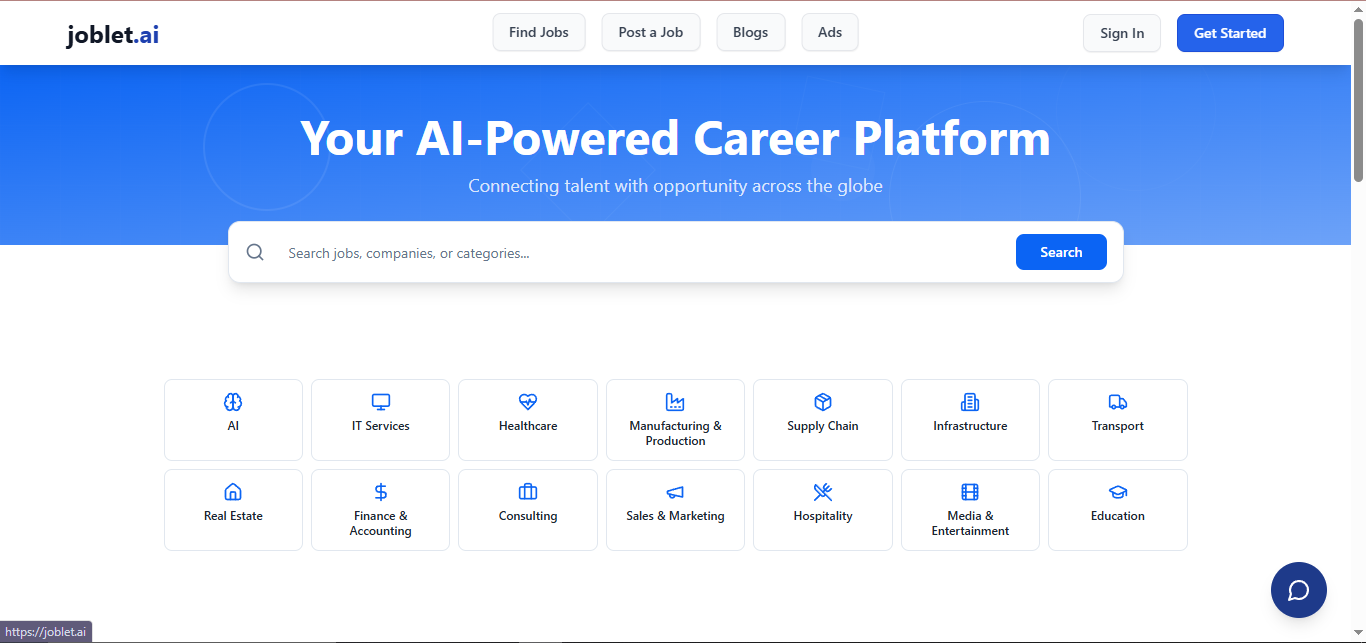Click the magnifier icon in search bar
Viewport: 1366px width, 643px height.
[x=255, y=252]
